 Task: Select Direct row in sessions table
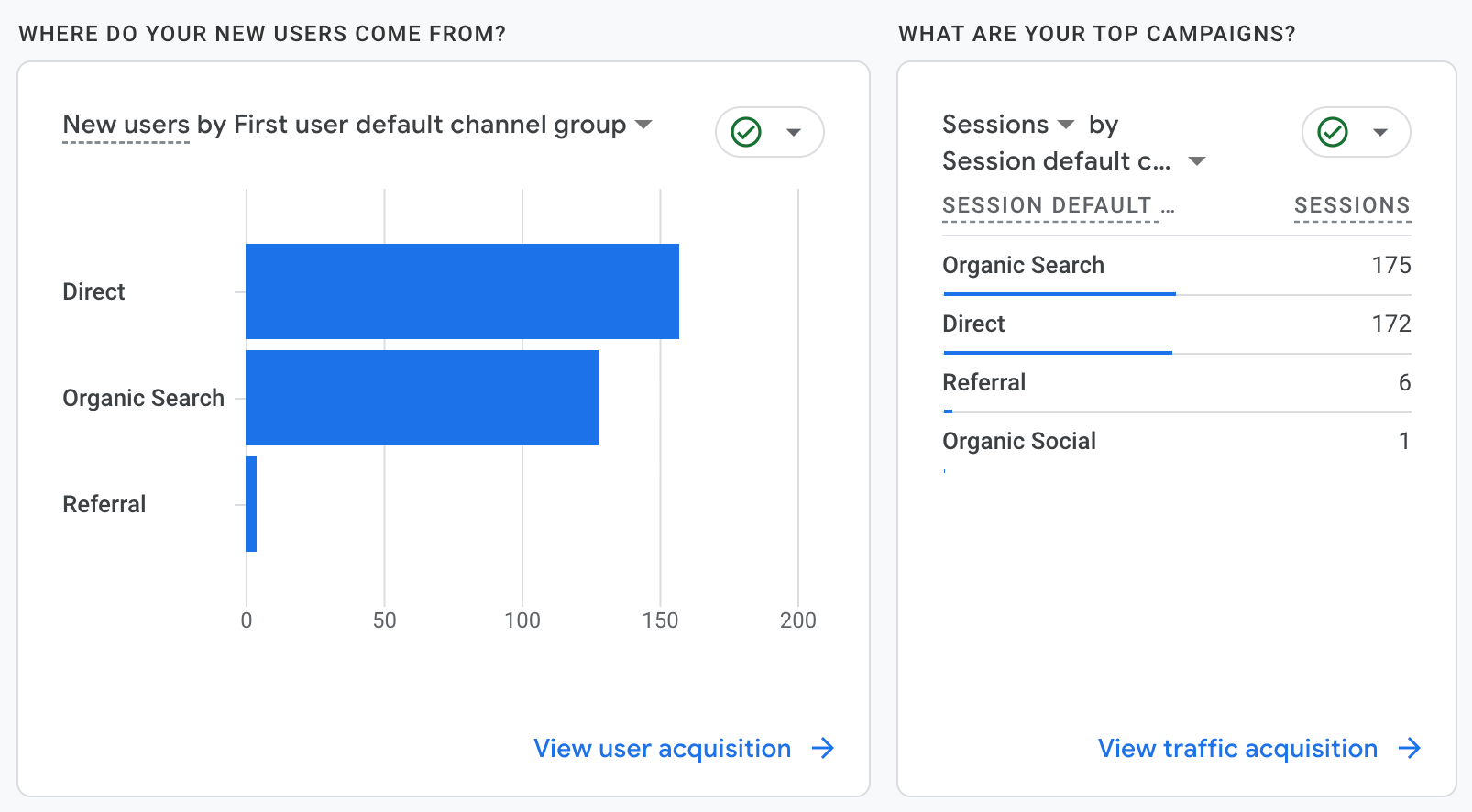(x=973, y=324)
